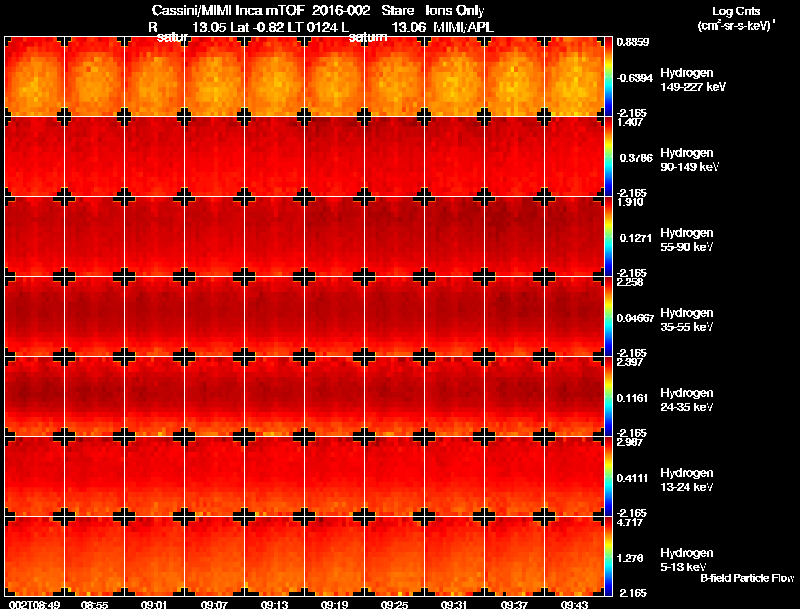Click the 'Hydrogen 149-227 keV' row label

(x=692, y=80)
